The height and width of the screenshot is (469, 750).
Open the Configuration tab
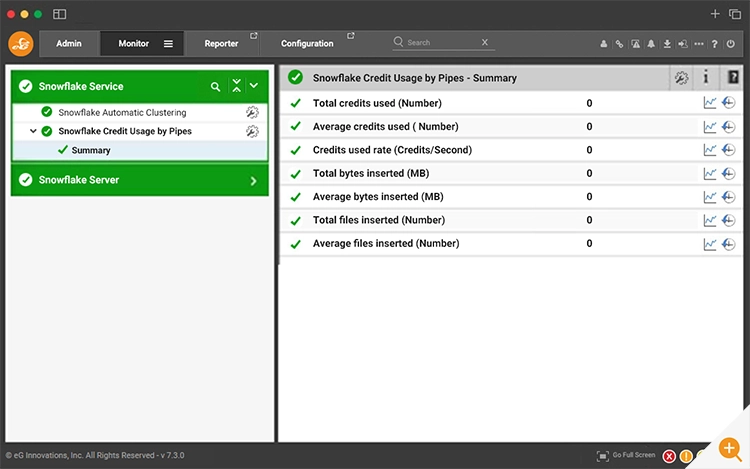[307, 44]
